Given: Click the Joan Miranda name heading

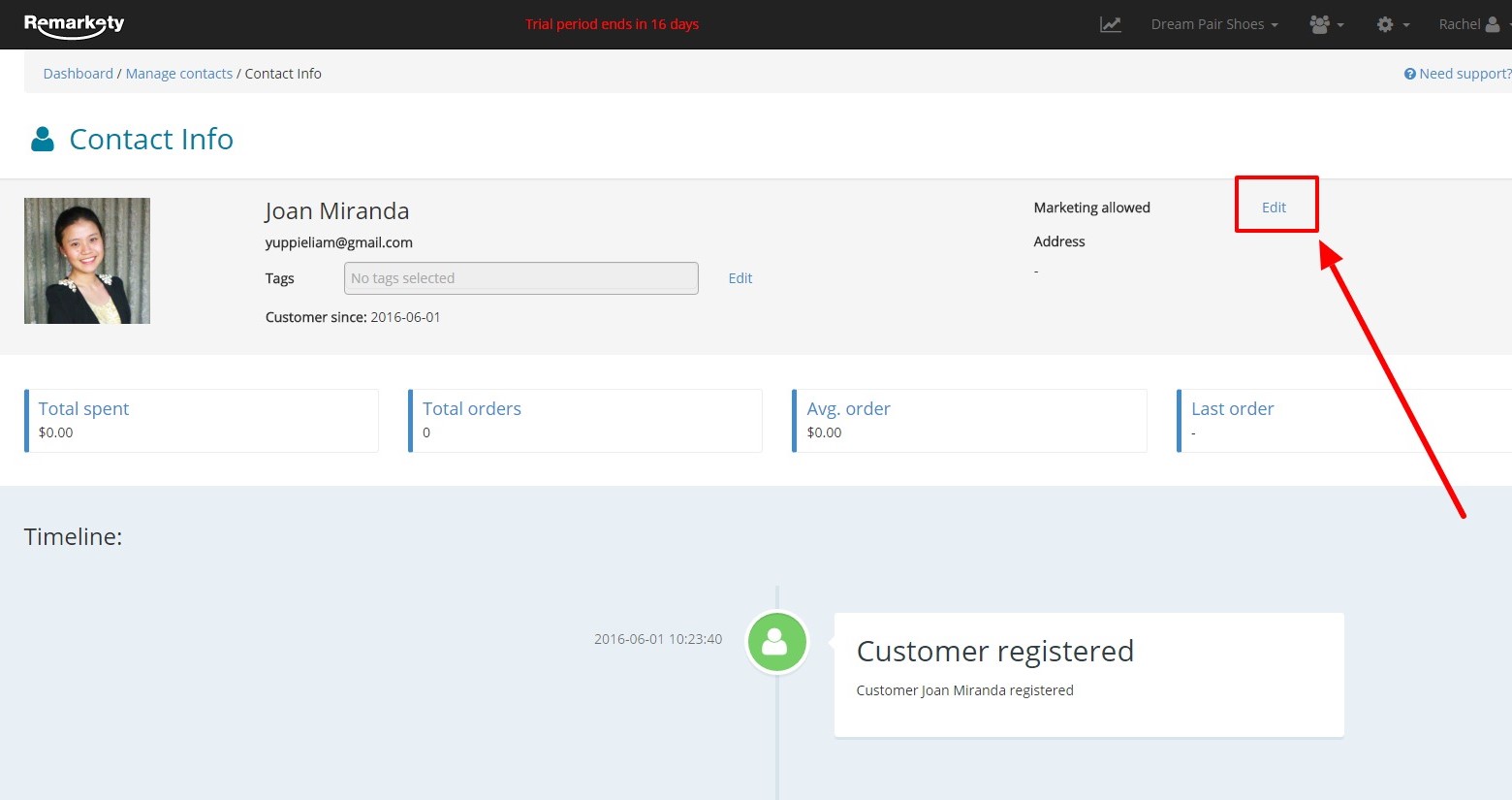Looking at the screenshot, I should [x=337, y=211].
